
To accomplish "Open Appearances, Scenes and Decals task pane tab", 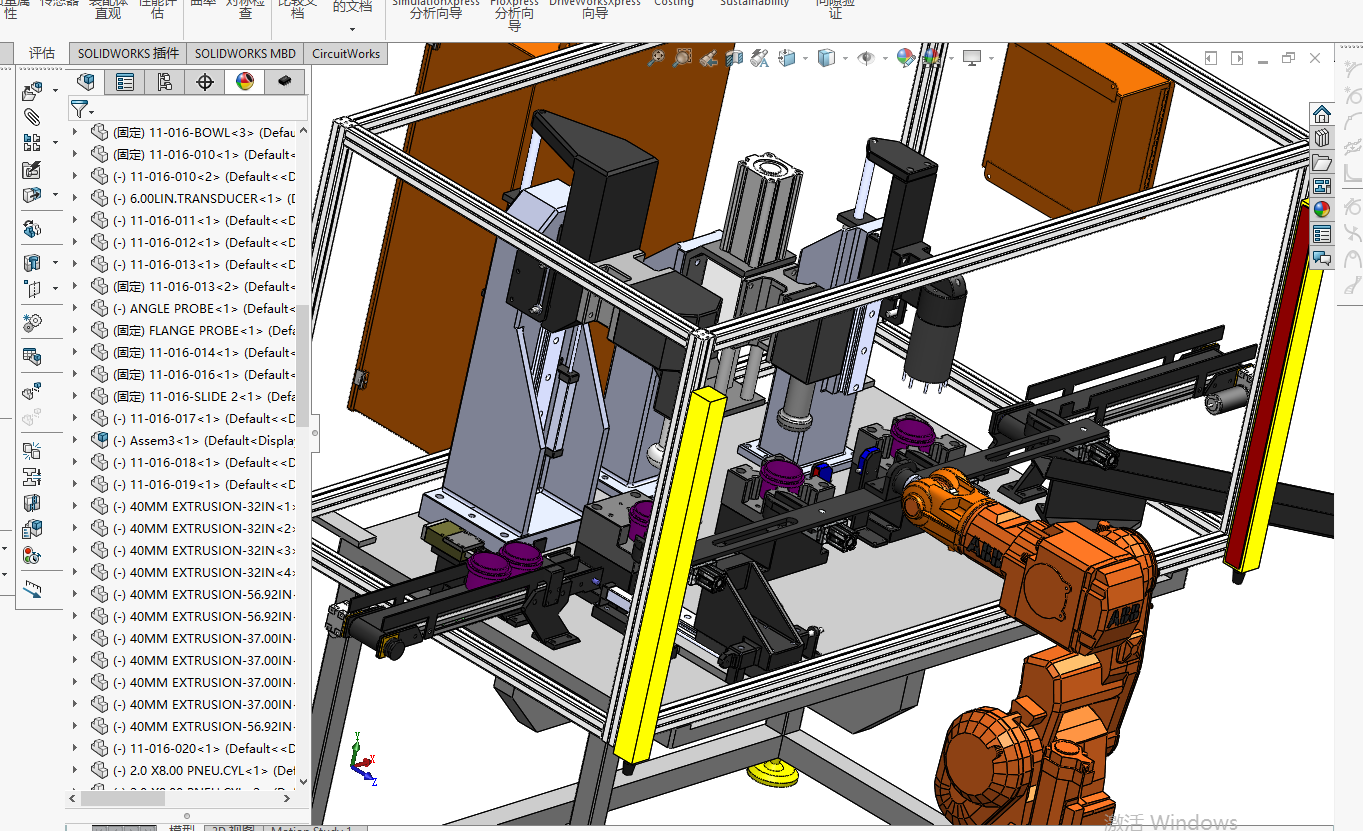I will click(x=1322, y=210).
